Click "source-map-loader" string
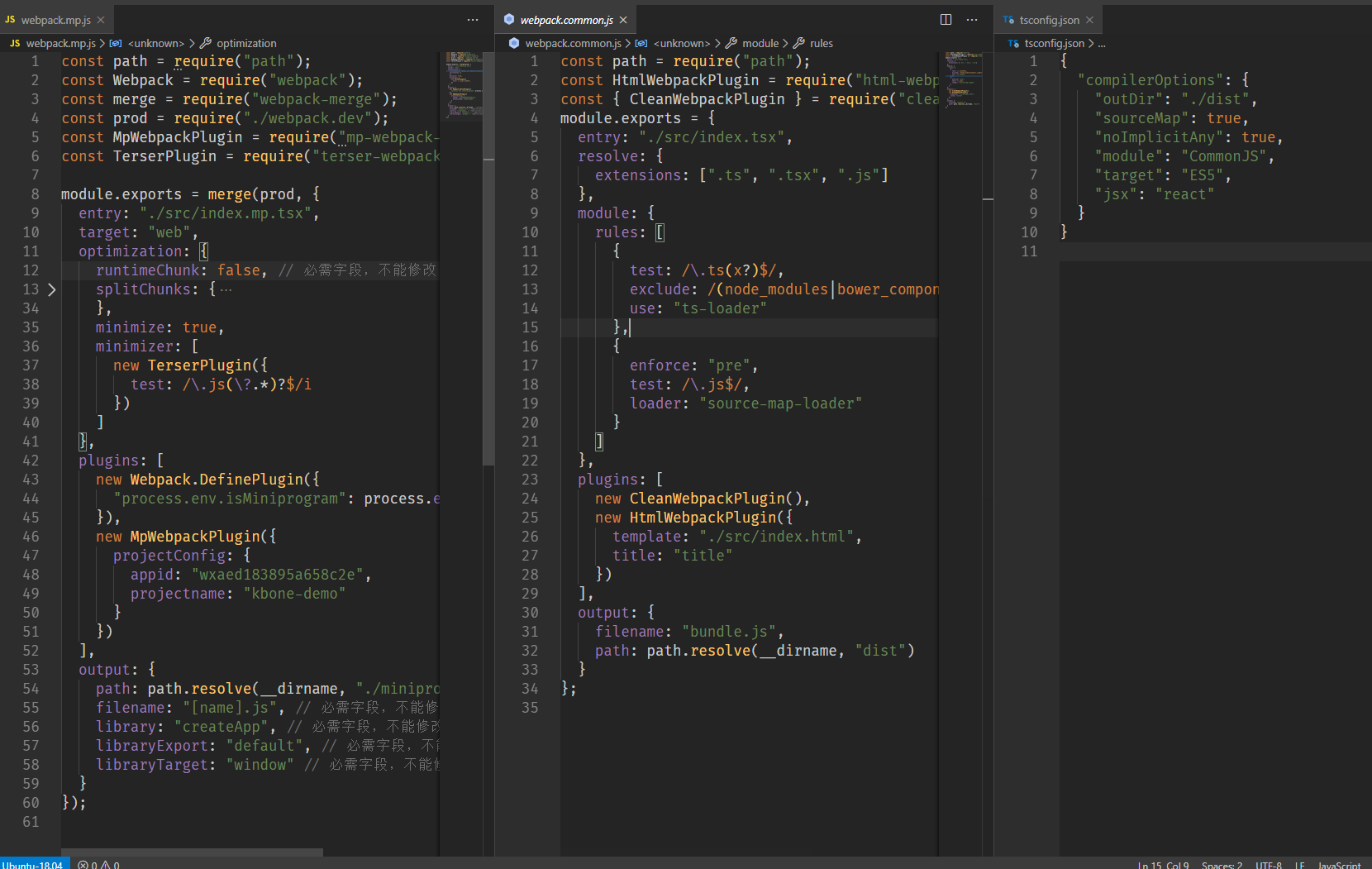 780,403
